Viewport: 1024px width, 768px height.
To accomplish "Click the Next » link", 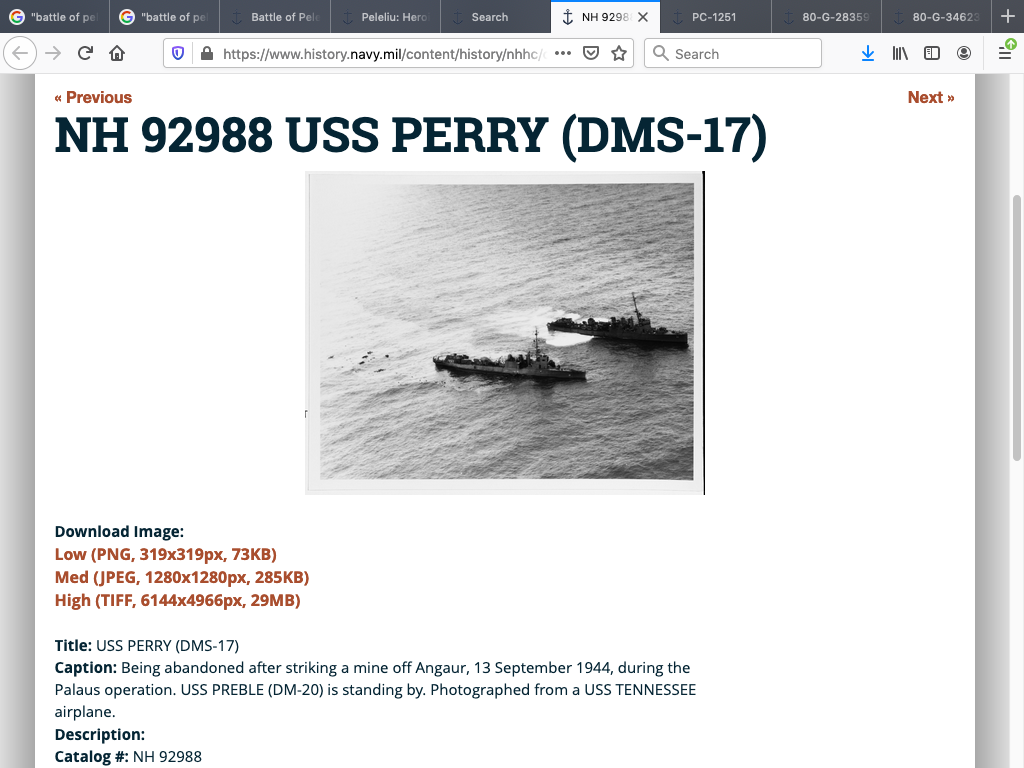I will pyautogui.click(x=930, y=97).
